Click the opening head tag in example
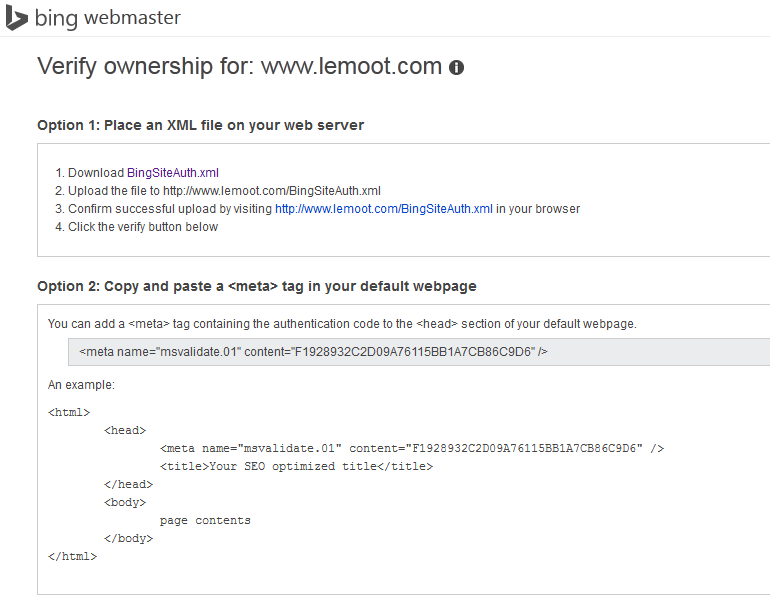 pyautogui.click(x=125, y=431)
